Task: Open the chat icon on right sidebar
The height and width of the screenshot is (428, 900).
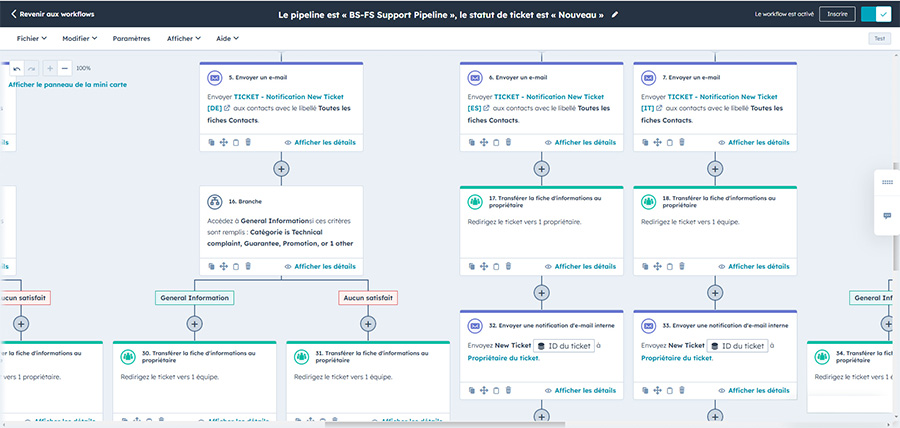Action: [887, 216]
